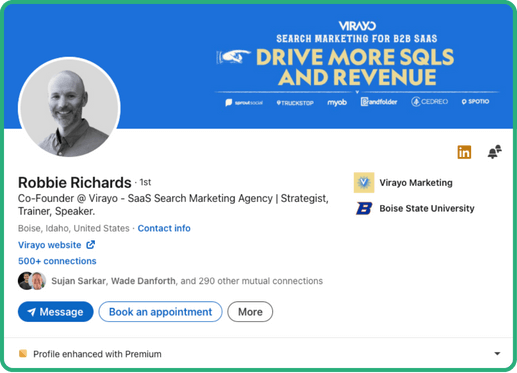Viewport: 517px width, 373px height.
Task: Click the Spotio logo in the banner
Action: coord(475,101)
